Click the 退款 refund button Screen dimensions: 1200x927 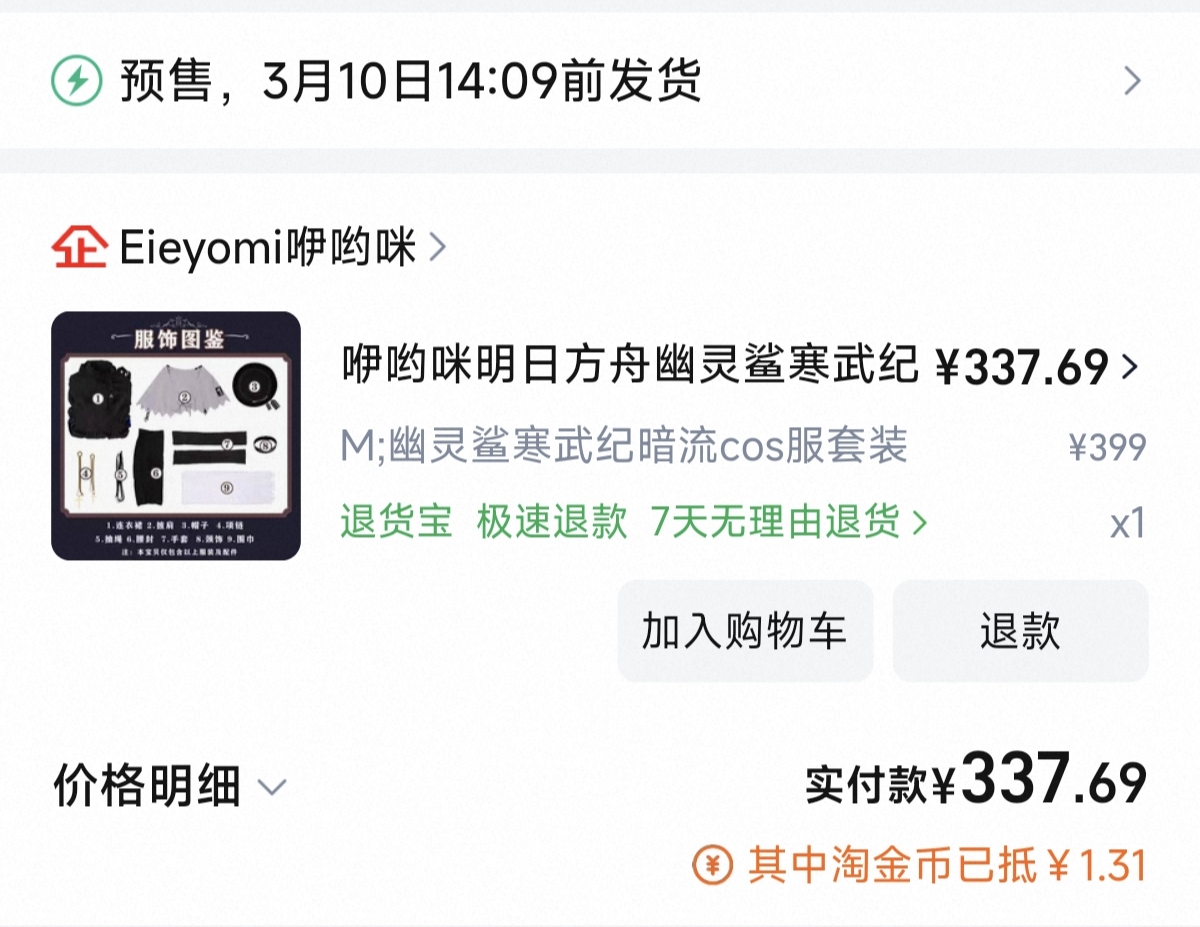(1021, 631)
